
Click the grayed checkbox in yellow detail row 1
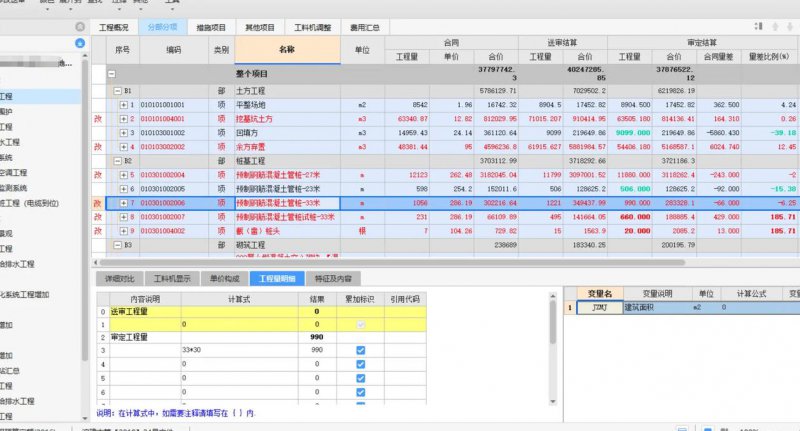click(361, 324)
